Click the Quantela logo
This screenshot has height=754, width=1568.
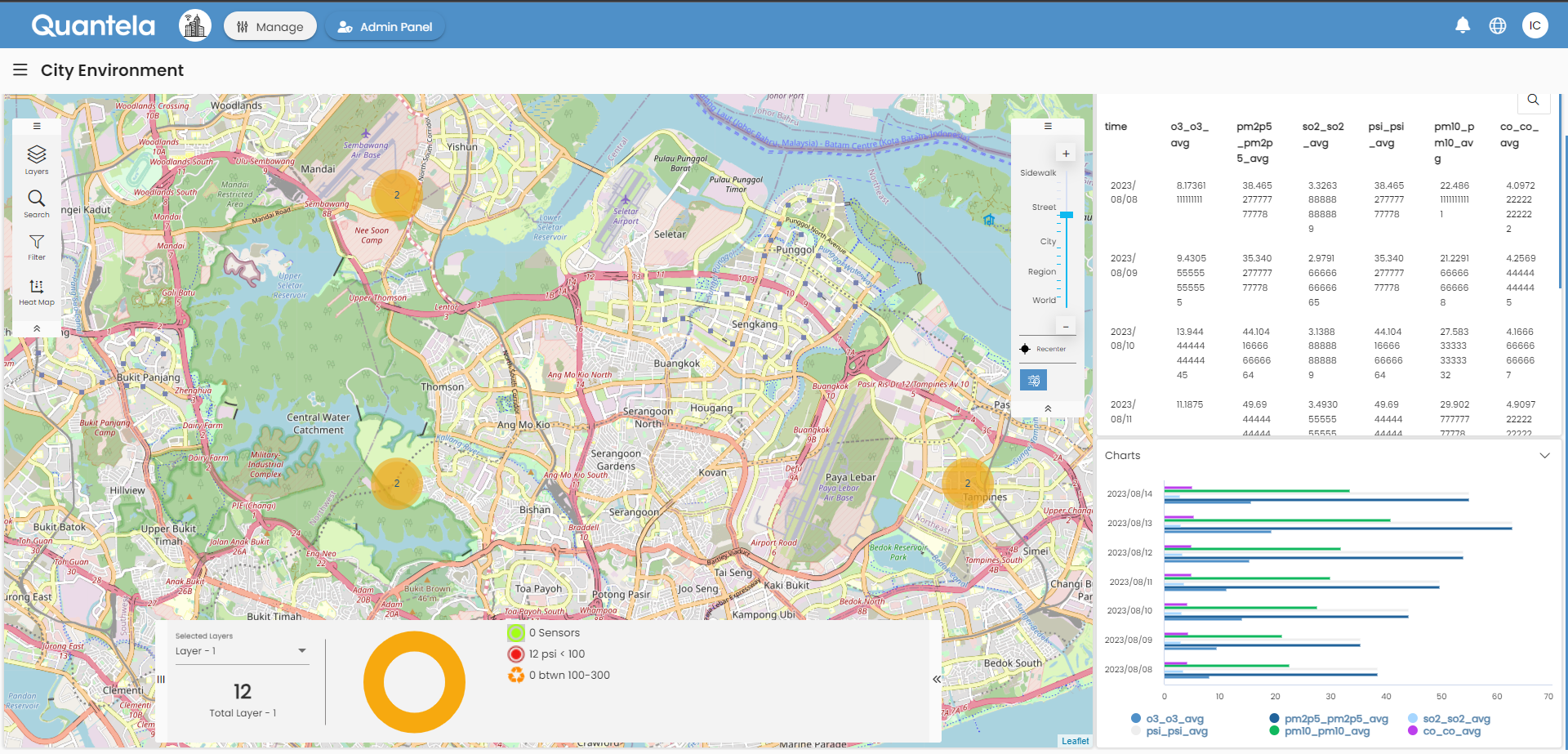pos(93,26)
